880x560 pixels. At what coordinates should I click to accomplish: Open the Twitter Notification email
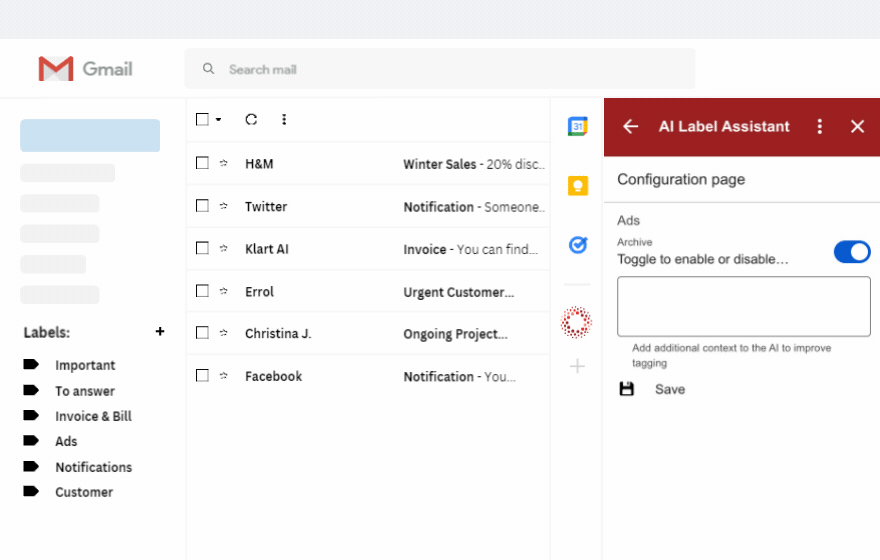[368, 206]
